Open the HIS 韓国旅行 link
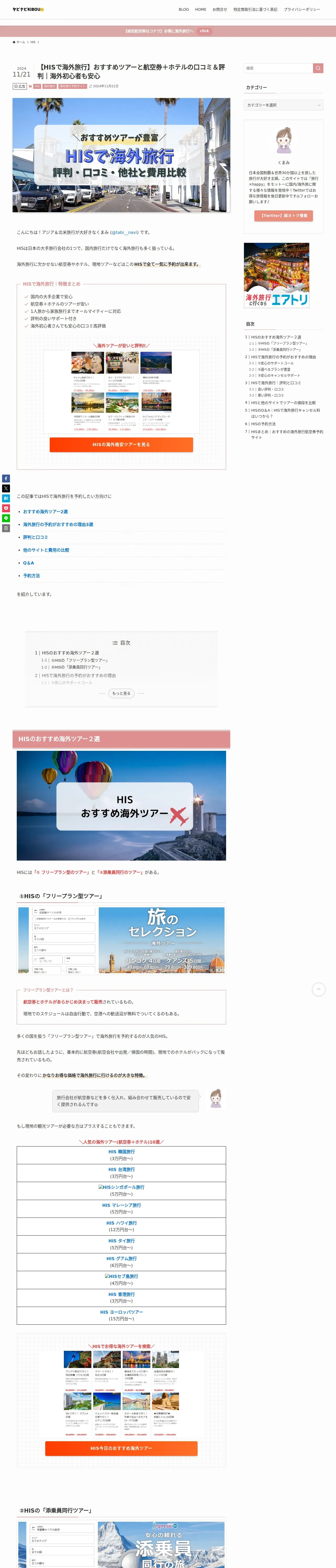336x1568 pixels. coord(121,1152)
